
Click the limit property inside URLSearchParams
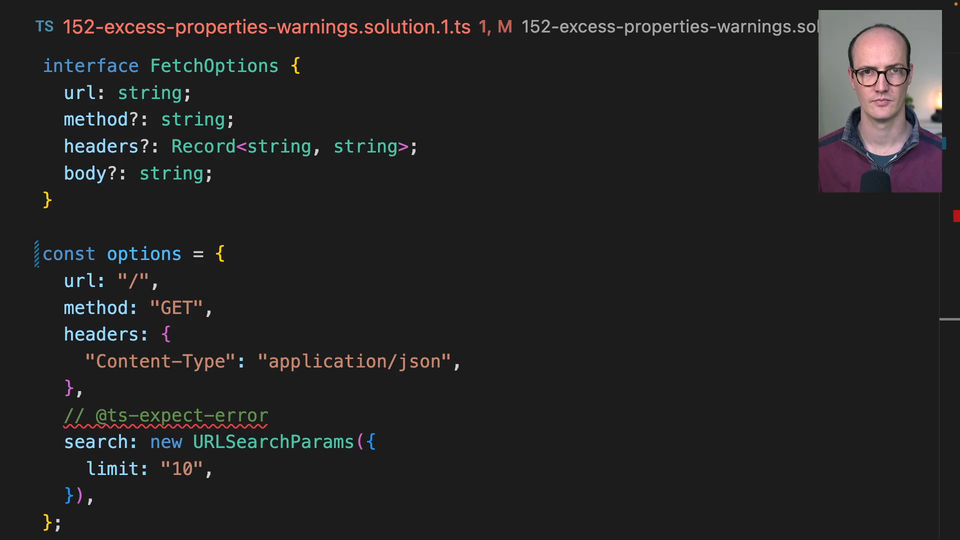pyautogui.click(x=112, y=469)
